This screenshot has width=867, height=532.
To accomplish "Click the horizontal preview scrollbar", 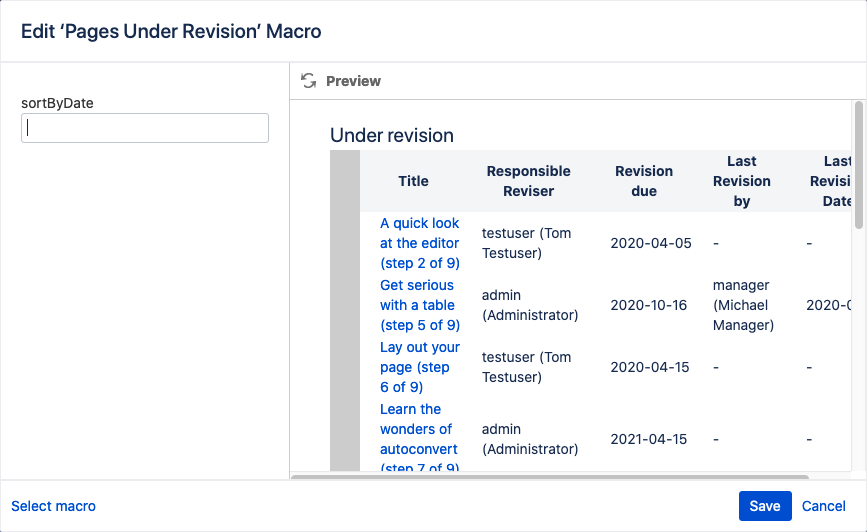I will tap(550, 476).
